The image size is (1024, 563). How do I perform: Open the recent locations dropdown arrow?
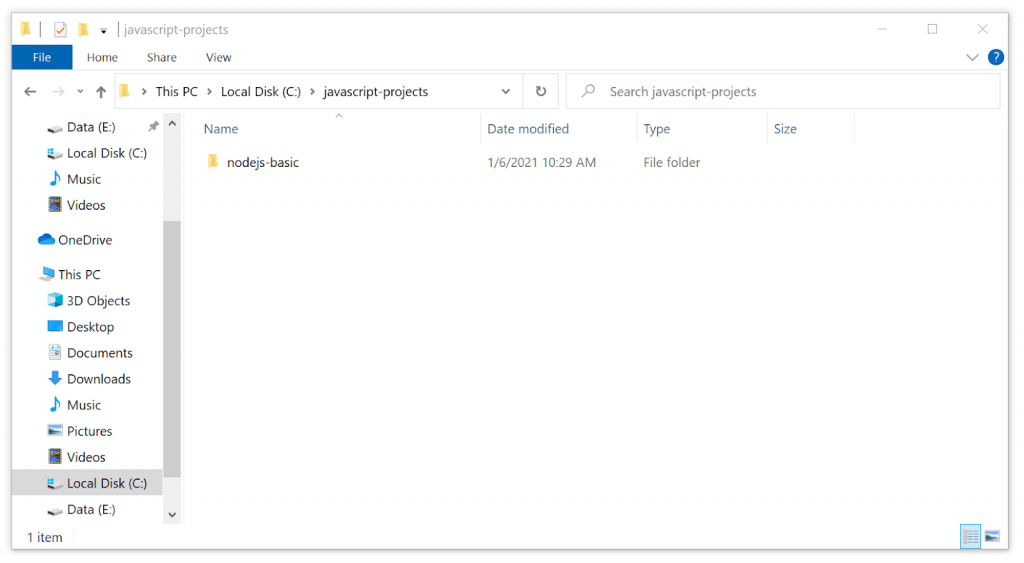pos(80,92)
